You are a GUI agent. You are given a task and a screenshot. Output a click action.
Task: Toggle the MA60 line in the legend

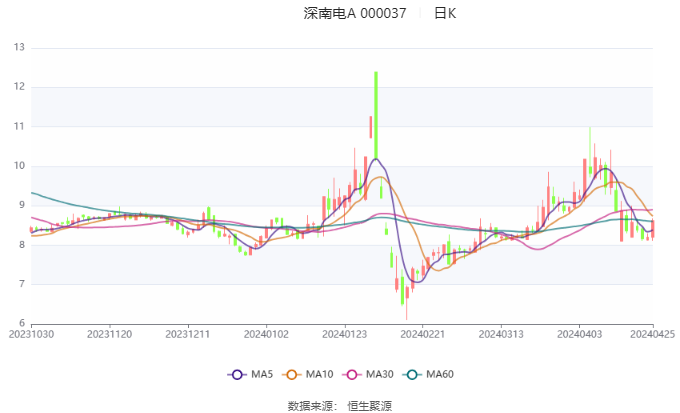pyautogui.click(x=428, y=374)
